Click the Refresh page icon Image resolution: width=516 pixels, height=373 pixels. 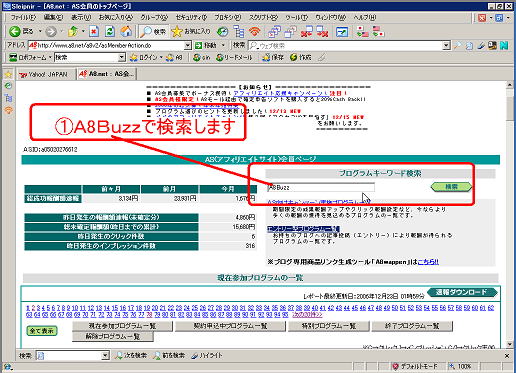coord(110,32)
